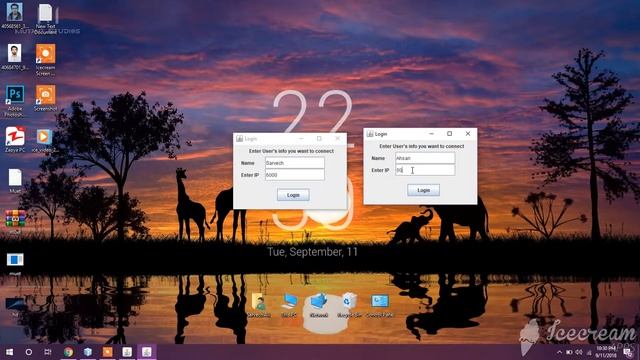The image size is (640, 360).
Task: Select the Network desktop icon
Action: (x=319, y=304)
